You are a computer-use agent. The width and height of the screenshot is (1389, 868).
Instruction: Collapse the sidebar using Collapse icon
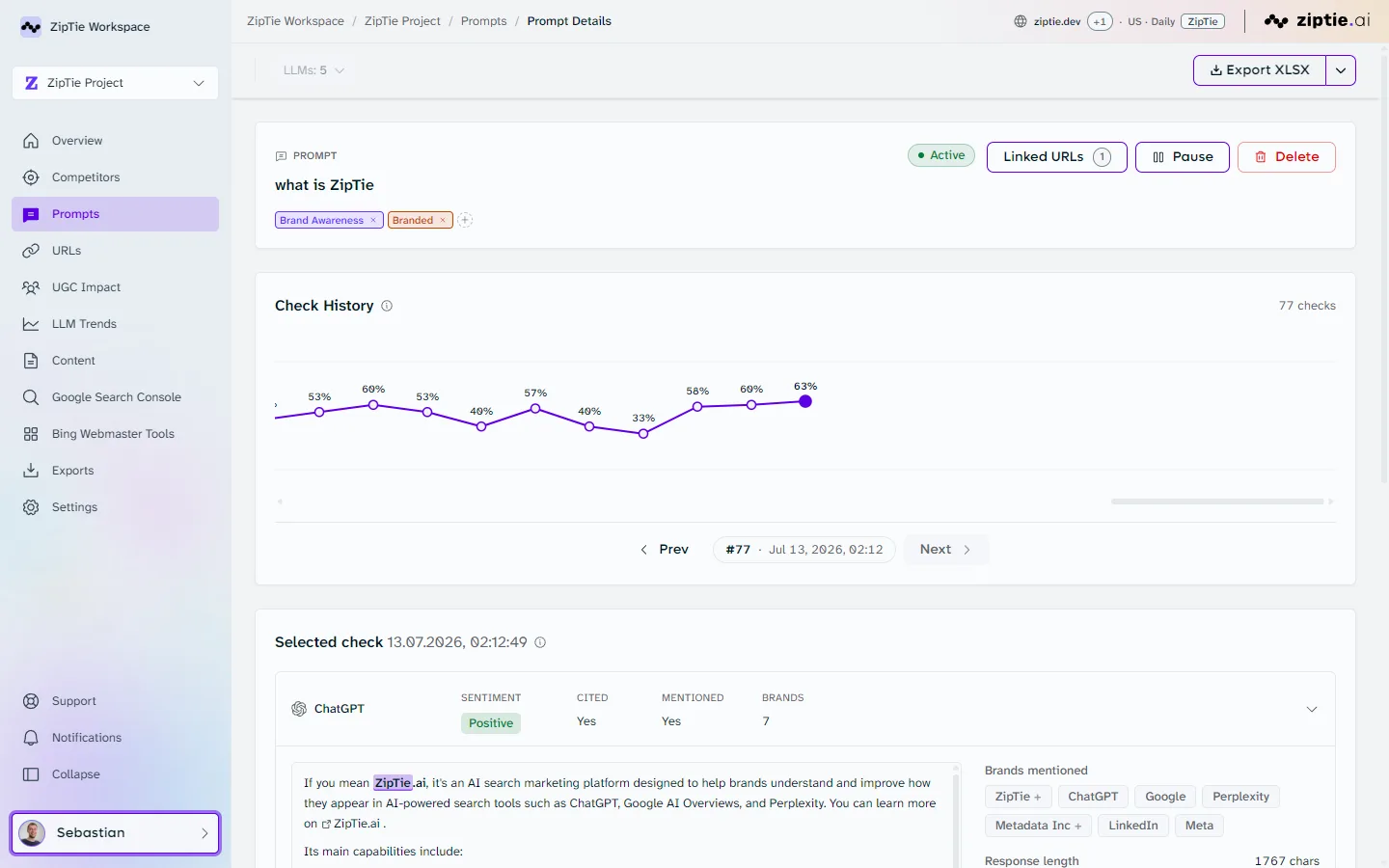[x=31, y=774]
